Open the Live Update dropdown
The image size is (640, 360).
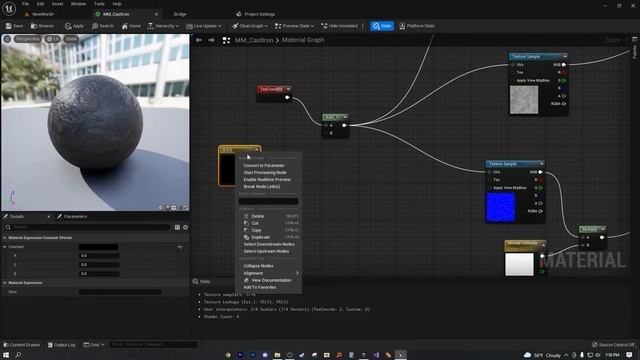[204, 26]
